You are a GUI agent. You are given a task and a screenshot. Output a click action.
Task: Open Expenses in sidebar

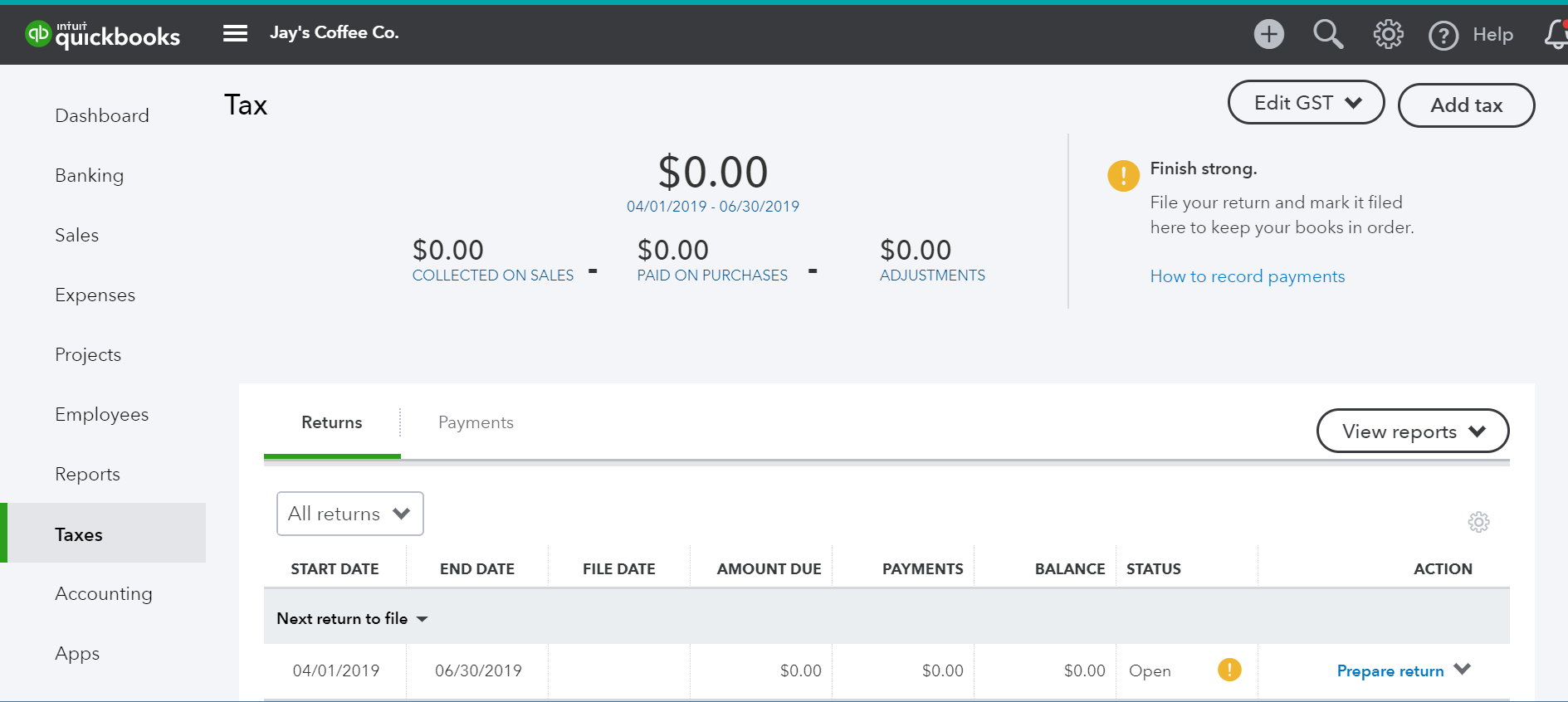tap(95, 295)
